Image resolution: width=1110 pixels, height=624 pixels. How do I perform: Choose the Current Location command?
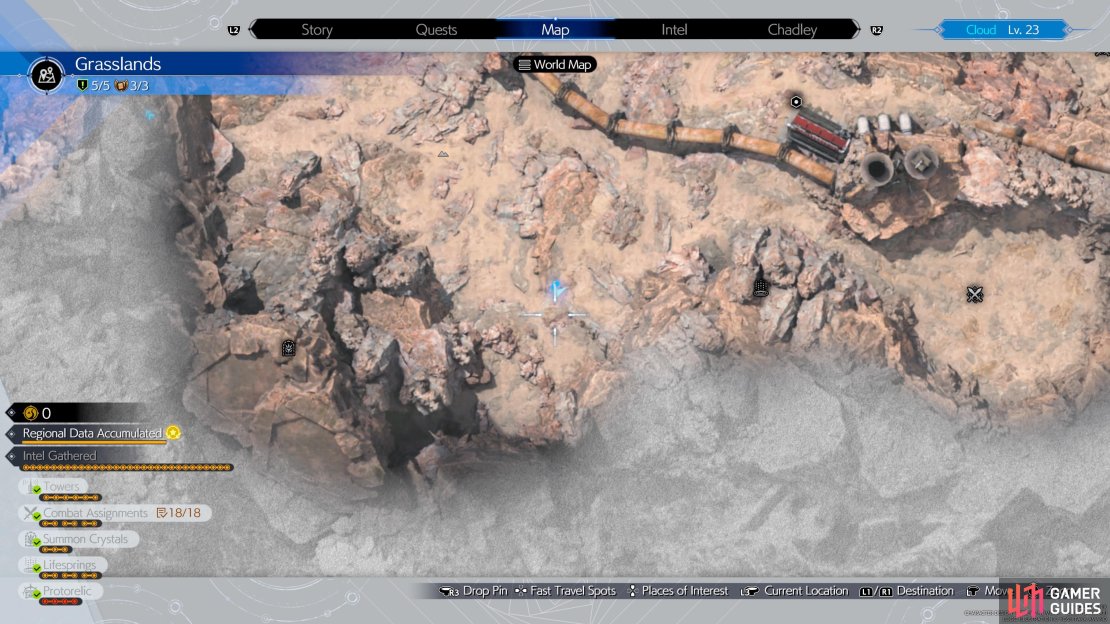(806, 591)
